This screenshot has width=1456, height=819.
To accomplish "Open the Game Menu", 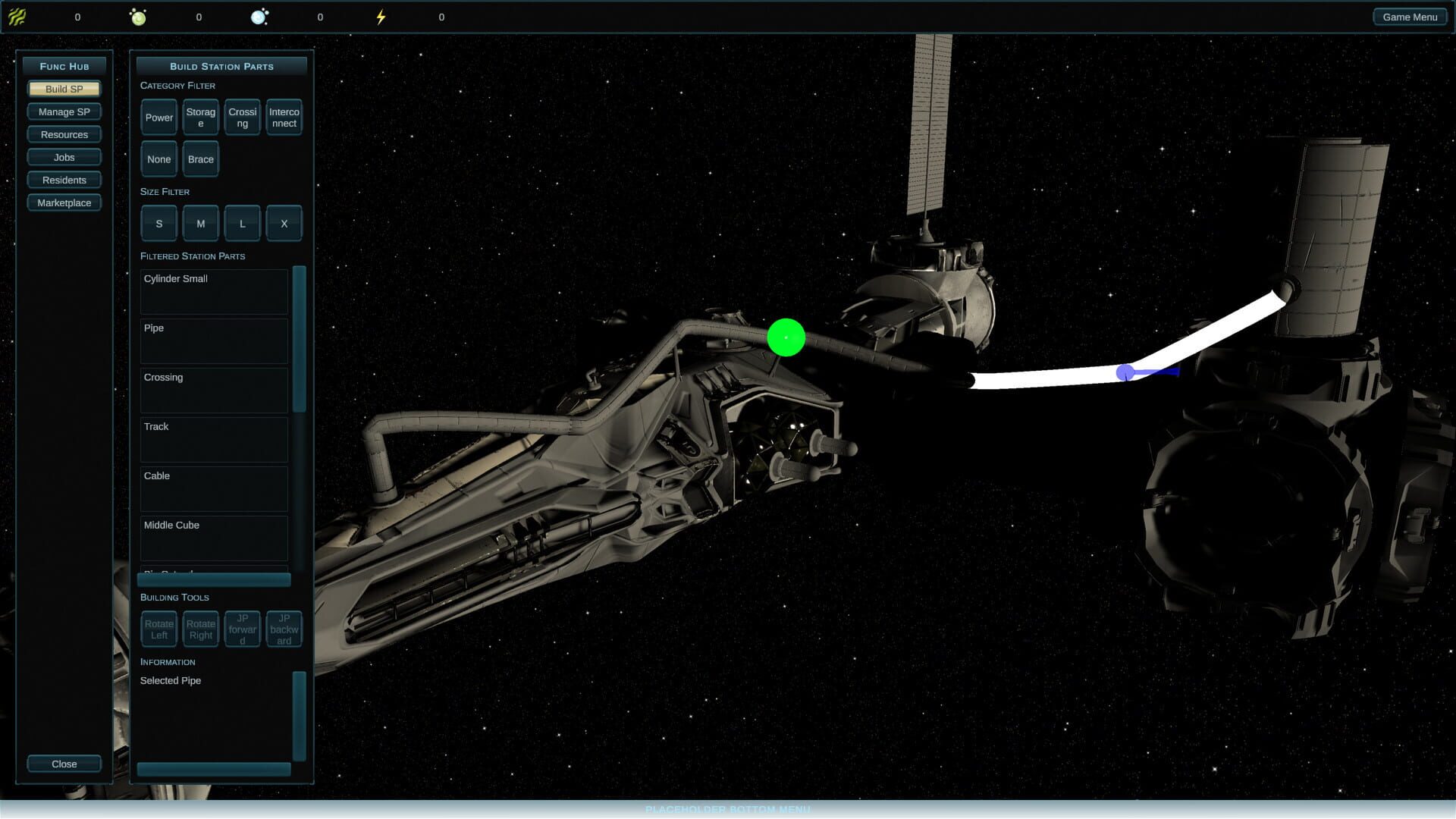I will (x=1409, y=16).
